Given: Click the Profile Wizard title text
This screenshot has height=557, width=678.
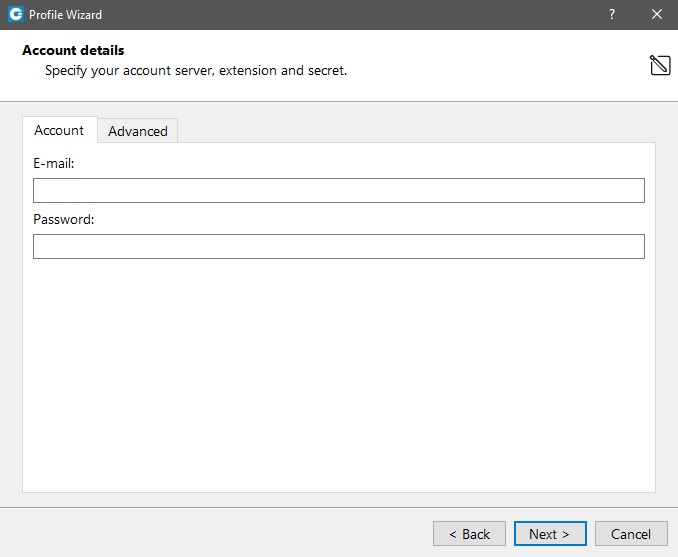Looking at the screenshot, I should 65,15.
